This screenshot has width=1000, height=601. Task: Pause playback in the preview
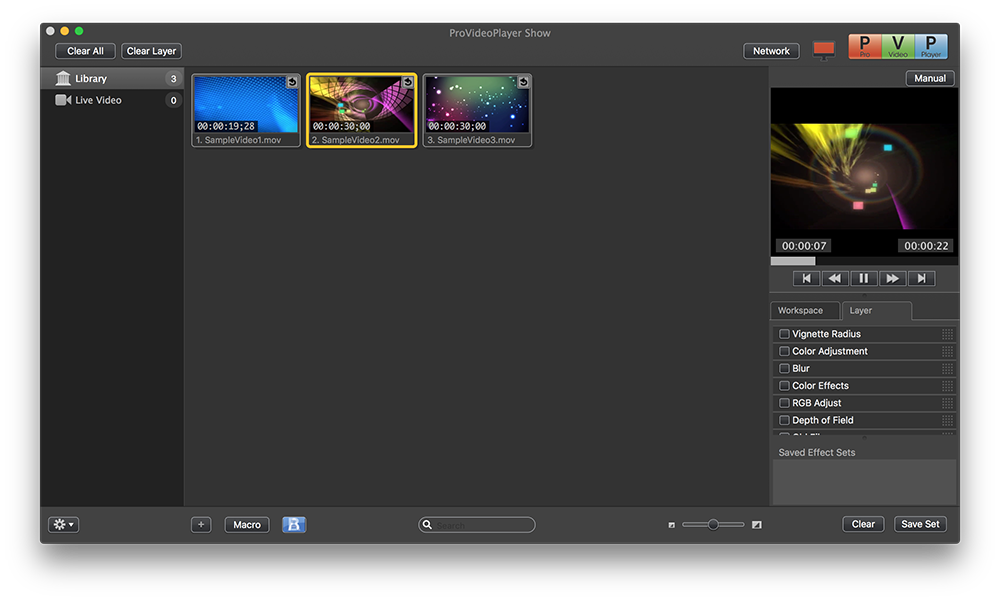863,278
